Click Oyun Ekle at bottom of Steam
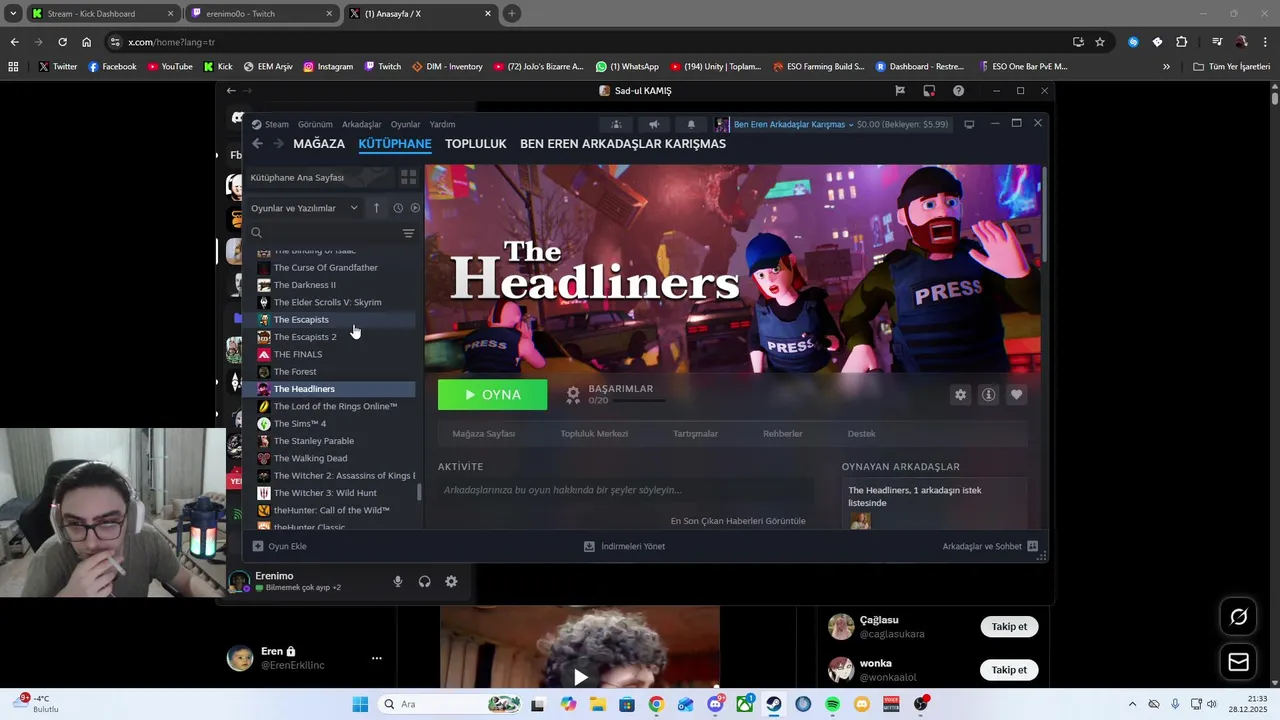1280x720 pixels. coord(279,546)
